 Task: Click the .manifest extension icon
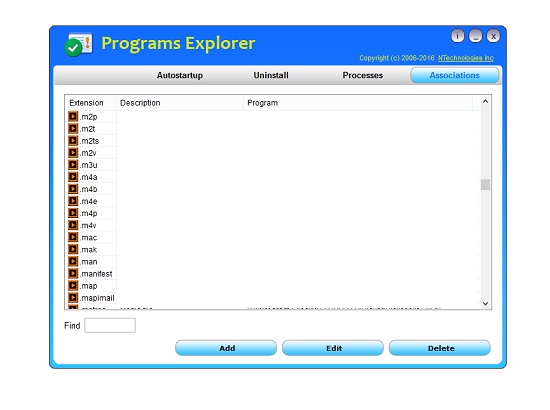73,273
